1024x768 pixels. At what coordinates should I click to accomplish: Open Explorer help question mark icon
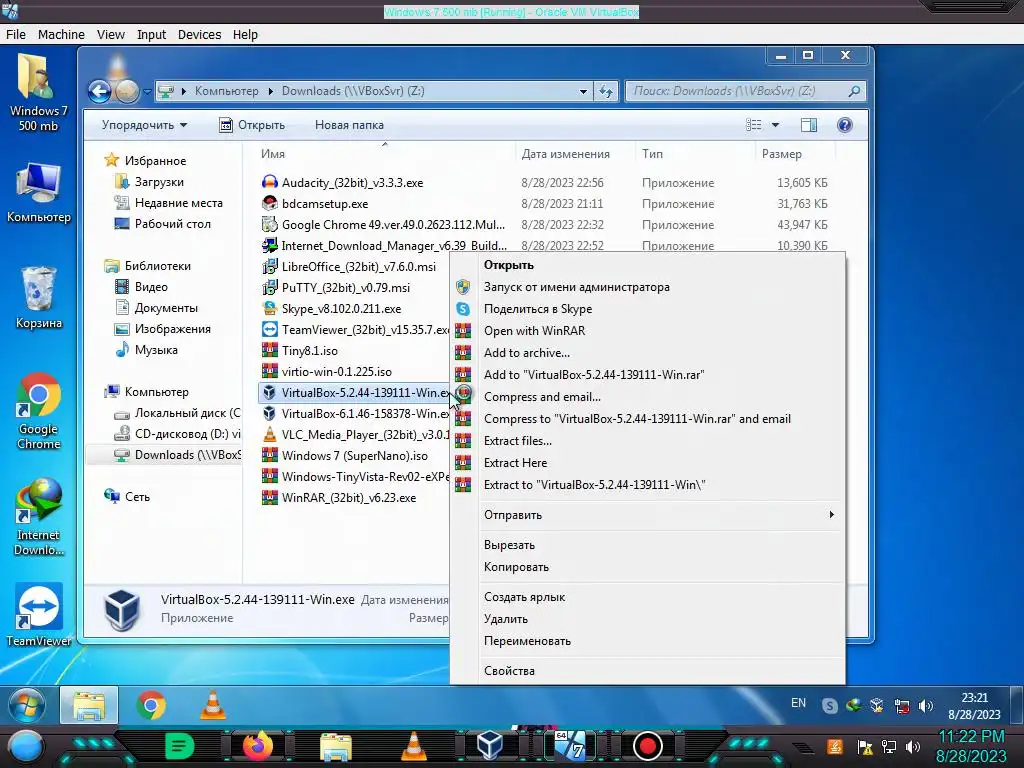(x=844, y=125)
